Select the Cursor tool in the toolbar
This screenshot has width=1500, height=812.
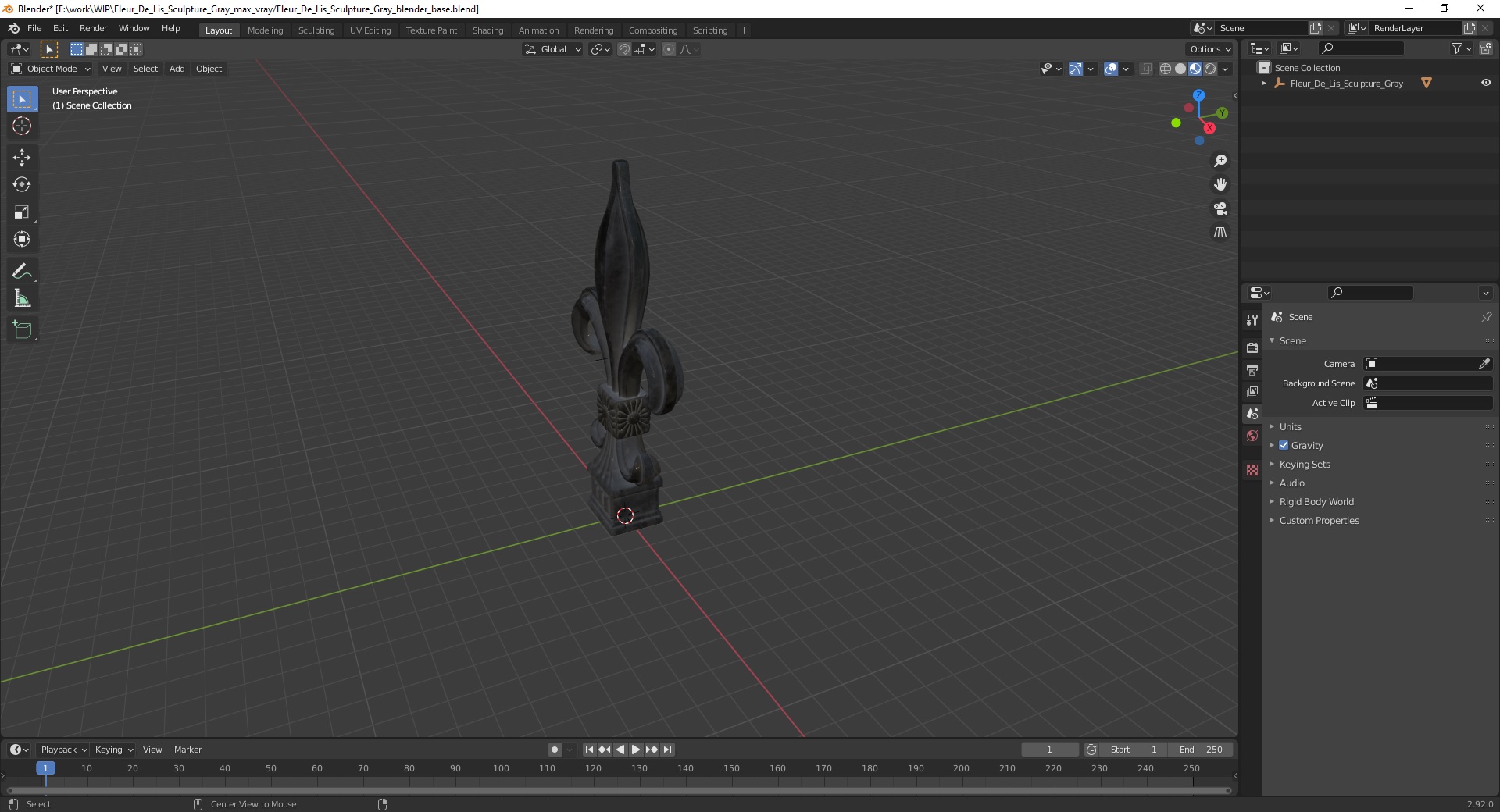pos(22,126)
